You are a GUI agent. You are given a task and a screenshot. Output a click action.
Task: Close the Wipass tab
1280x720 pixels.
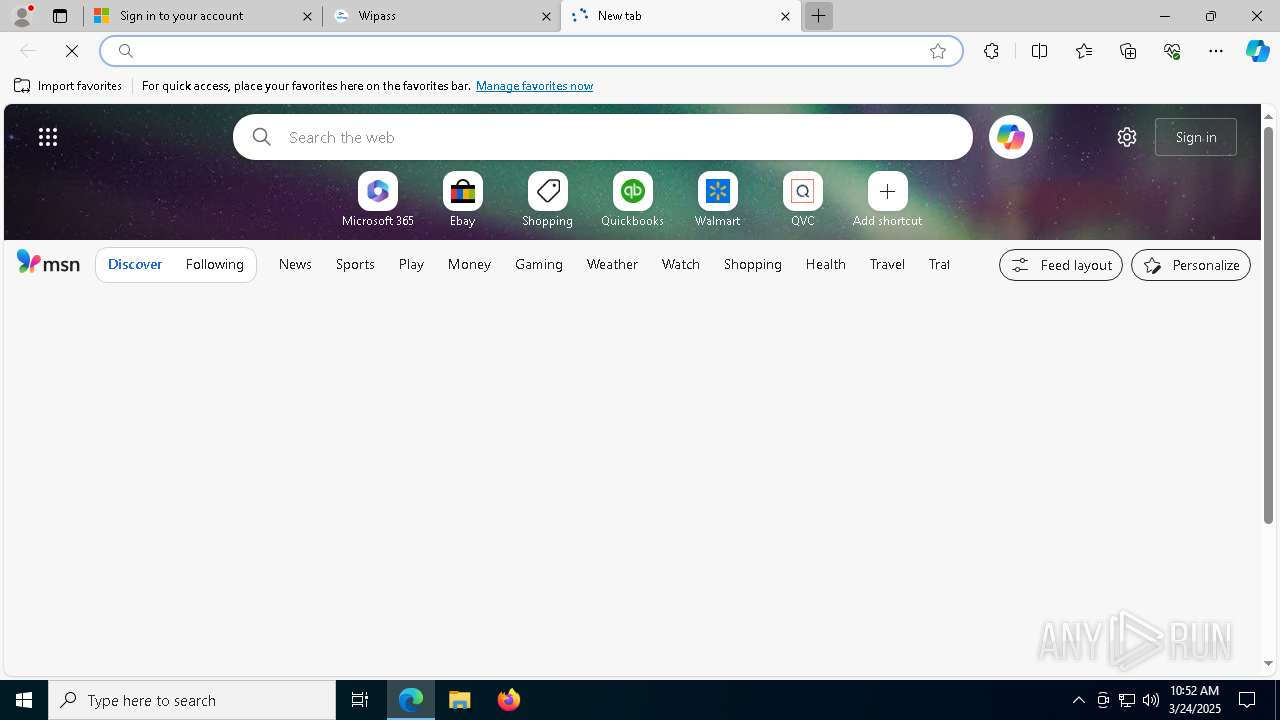click(x=546, y=16)
